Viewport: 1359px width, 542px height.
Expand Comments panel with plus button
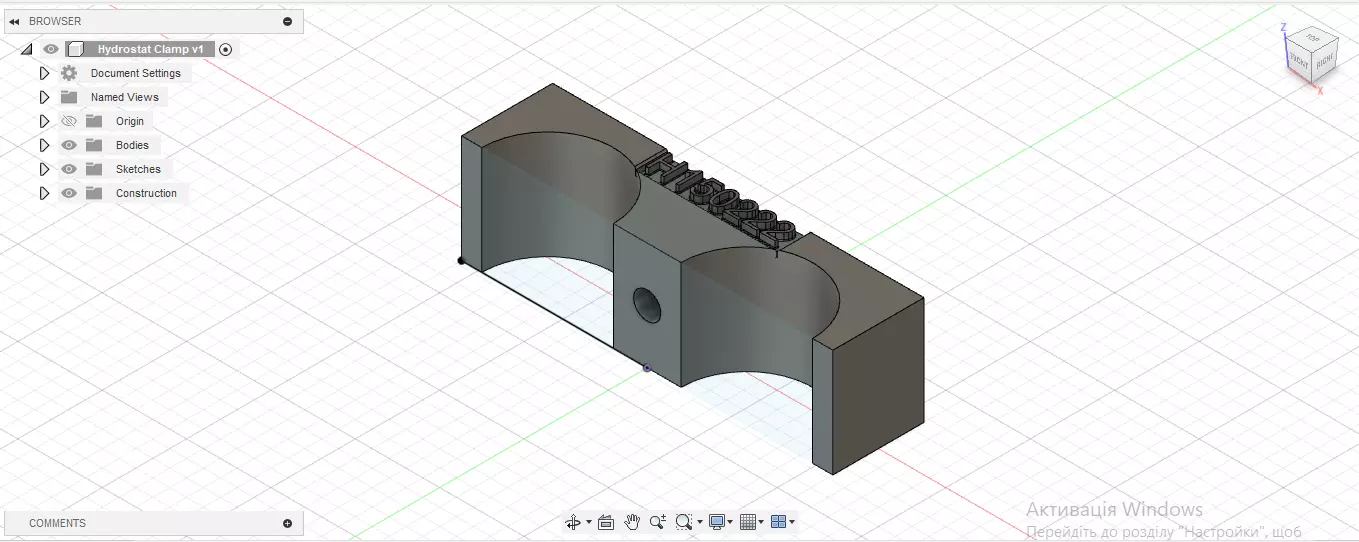(x=288, y=523)
